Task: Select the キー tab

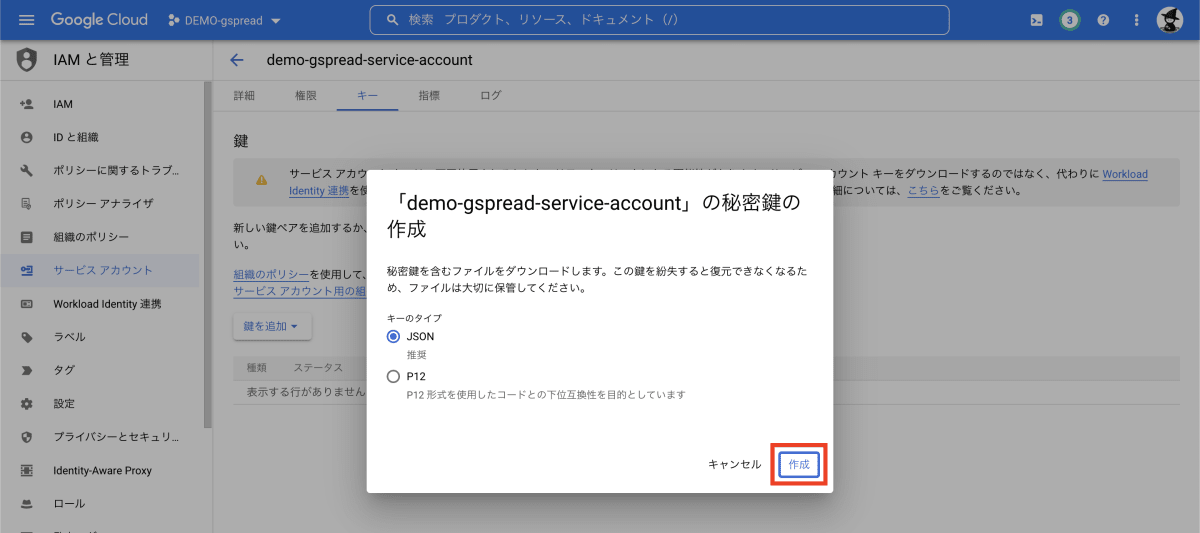Action: tap(367, 96)
